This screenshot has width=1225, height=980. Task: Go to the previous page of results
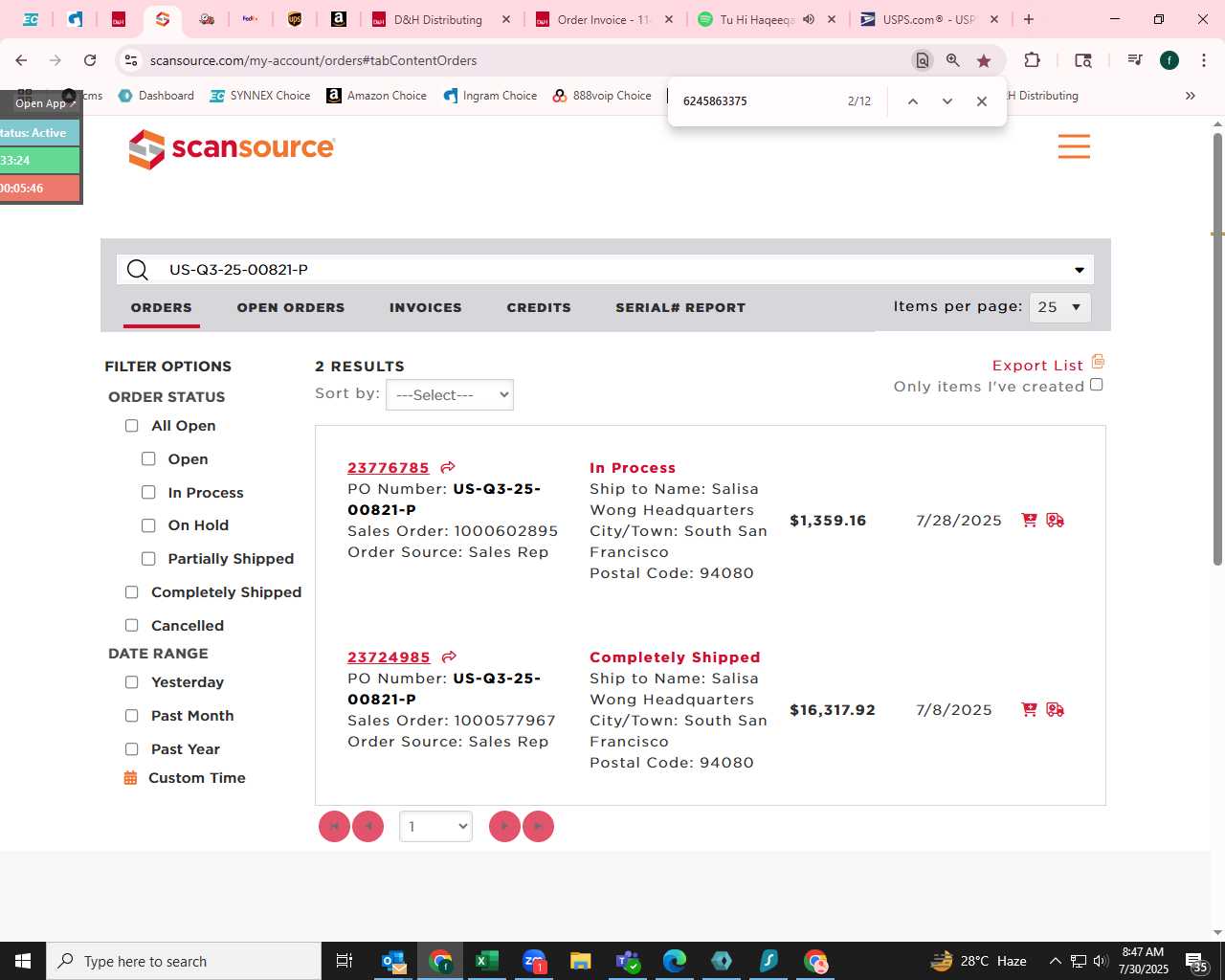click(x=367, y=827)
